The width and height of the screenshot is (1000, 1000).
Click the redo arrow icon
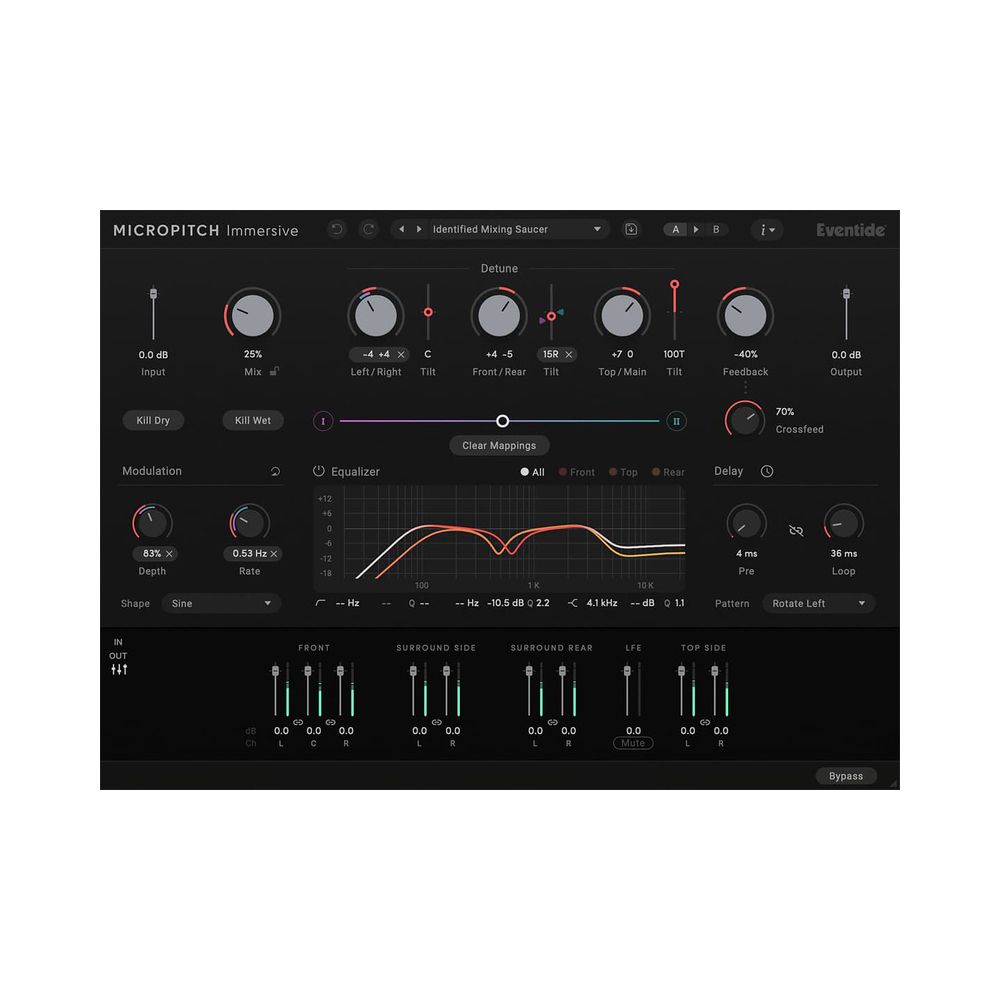[x=369, y=229]
